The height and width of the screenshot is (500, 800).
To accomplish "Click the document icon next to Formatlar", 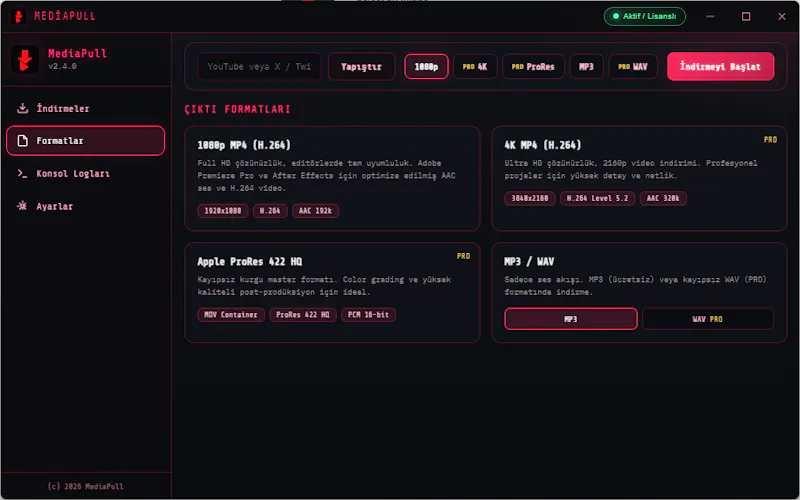I will [x=22, y=141].
